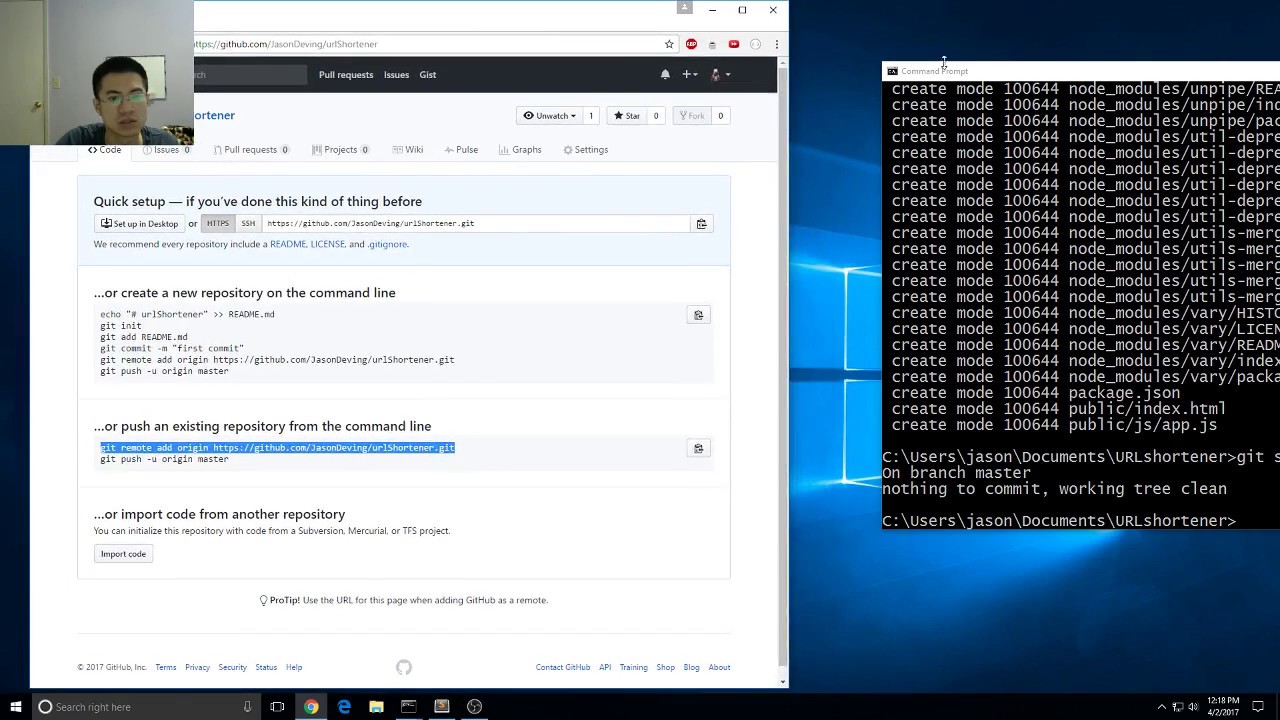Viewport: 1280px width, 720px height.
Task: Open the Unwatch dropdown
Action: coord(551,116)
